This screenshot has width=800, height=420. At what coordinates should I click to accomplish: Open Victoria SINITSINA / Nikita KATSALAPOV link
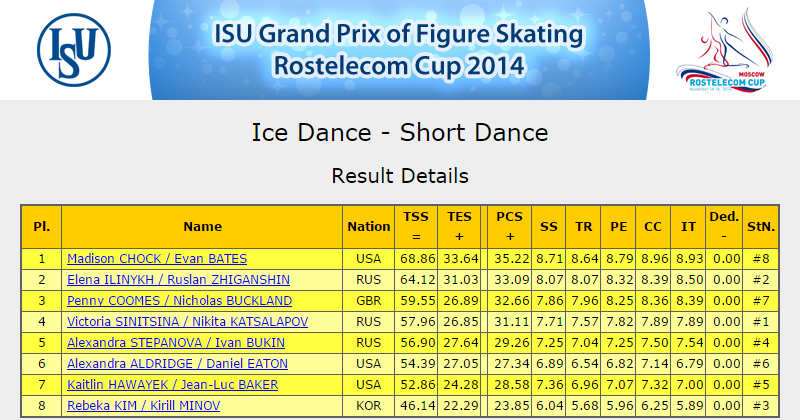[x=188, y=322]
